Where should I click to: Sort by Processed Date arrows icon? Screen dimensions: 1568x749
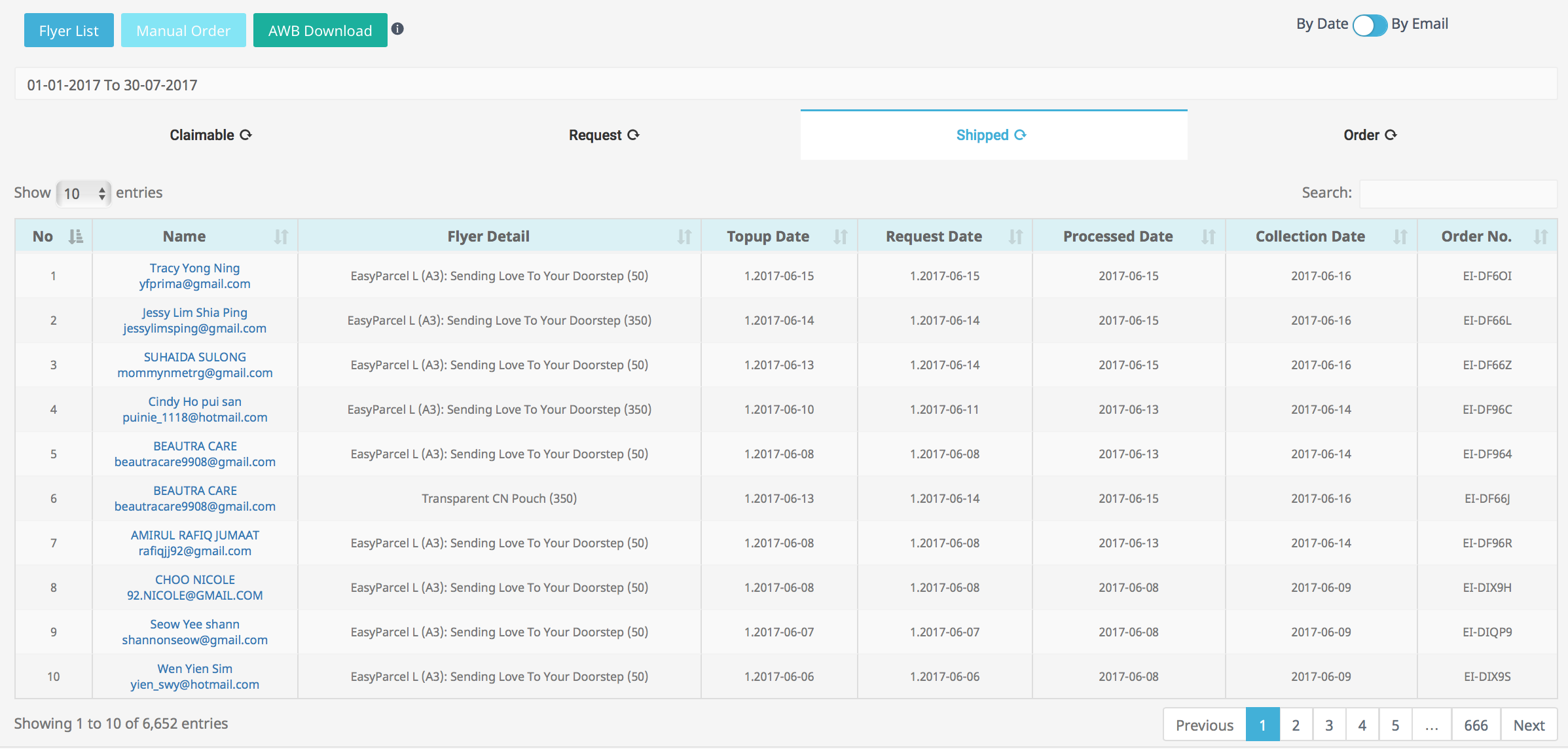coord(1208,236)
